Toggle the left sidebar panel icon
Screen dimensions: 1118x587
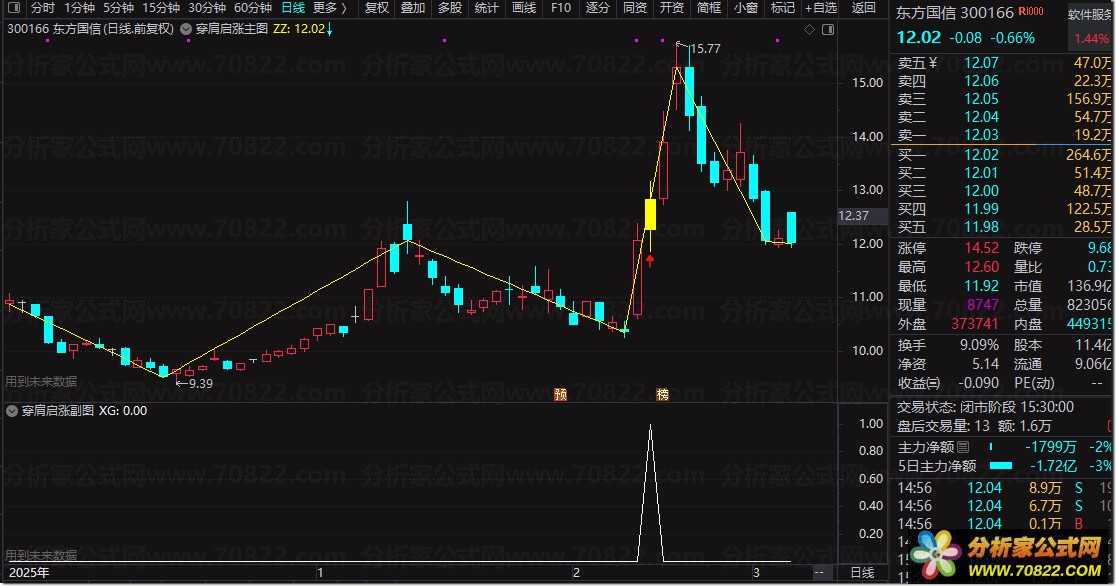(14, 8)
